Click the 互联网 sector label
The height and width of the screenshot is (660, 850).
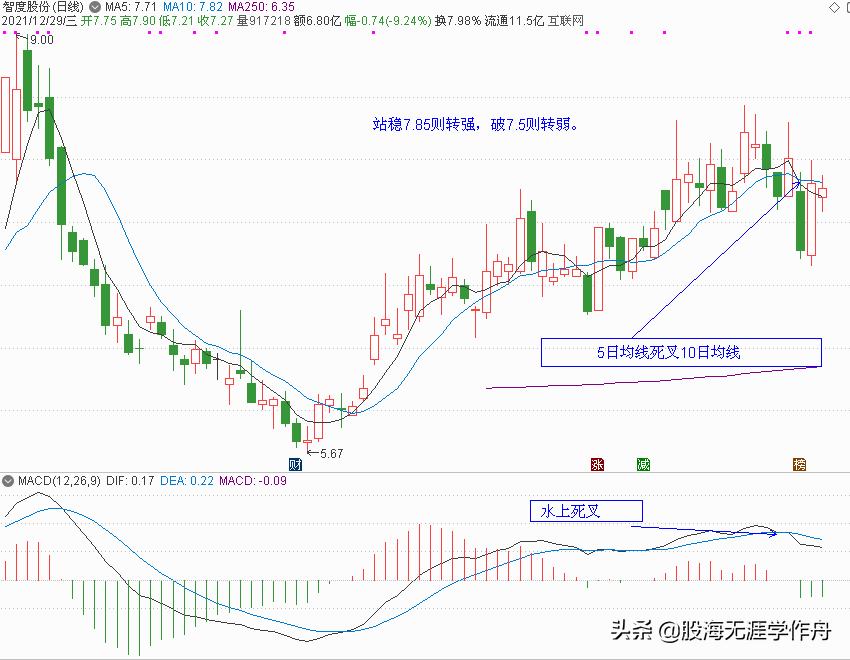(565, 21)
